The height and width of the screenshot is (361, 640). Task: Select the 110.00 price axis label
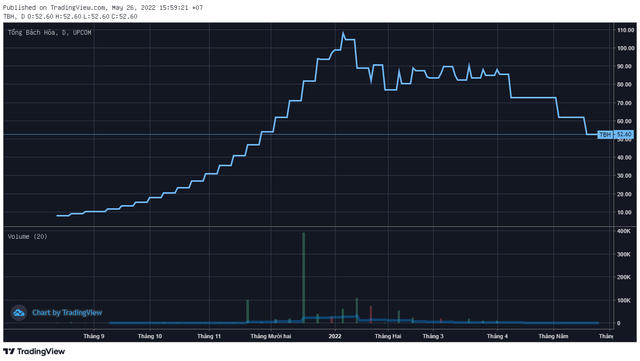(x=626, y=30)
